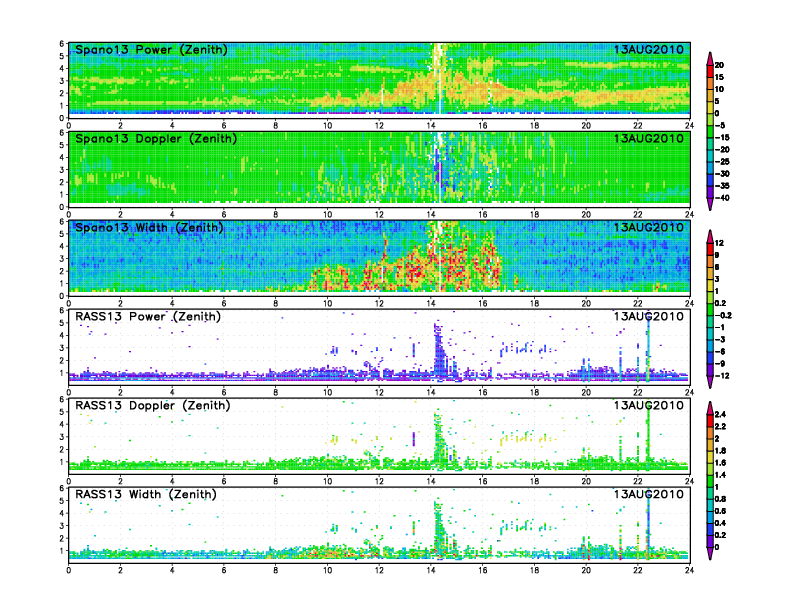Image resolution: width=792 pixels, height=612 pixels.
Task: Click the '20' label on the top colorbar
Action: [x=719, y=65]
